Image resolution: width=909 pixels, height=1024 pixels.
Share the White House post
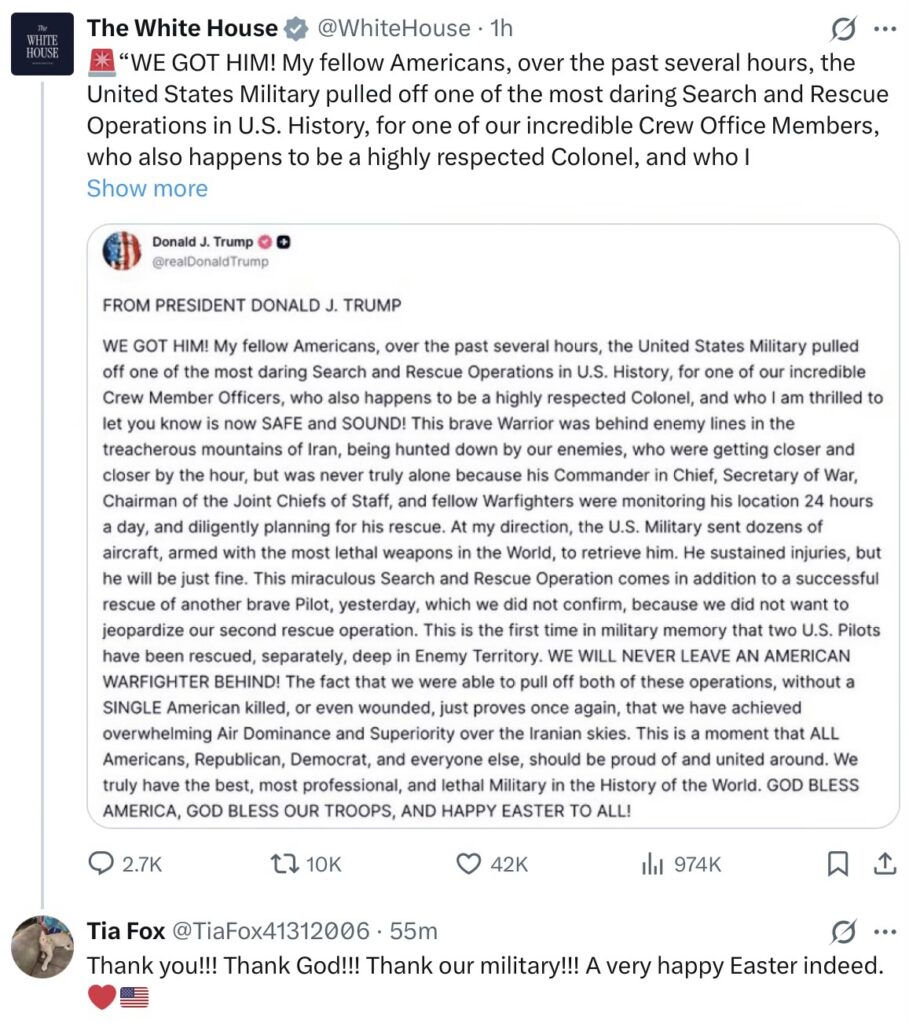tap(885, 864)
